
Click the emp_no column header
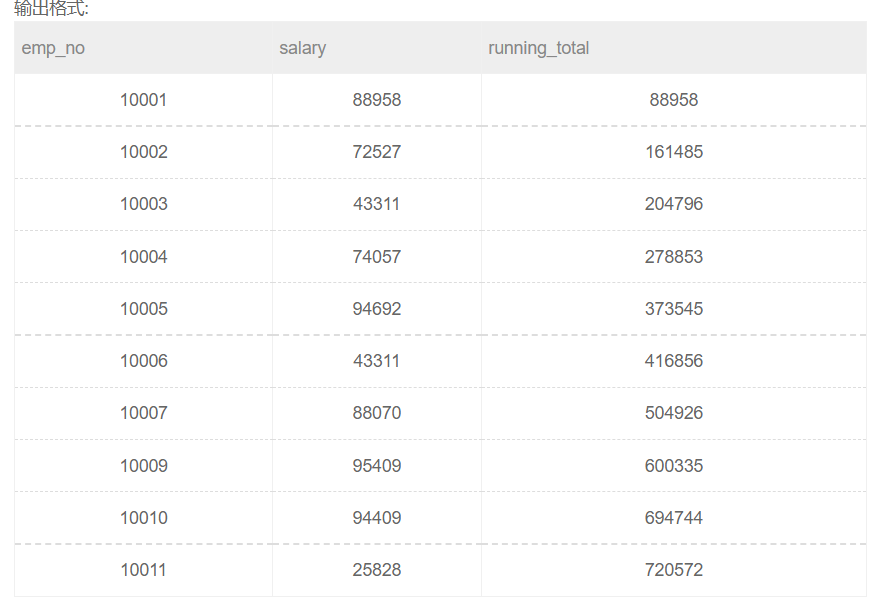[x=53, y=48]
